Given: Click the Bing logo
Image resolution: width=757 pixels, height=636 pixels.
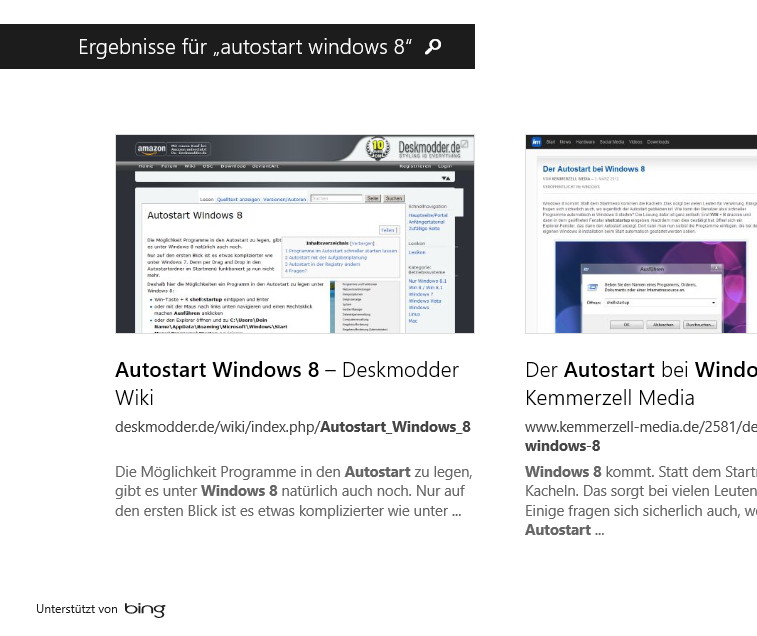Looking at the screenshot, I should (x=145, y=609).
